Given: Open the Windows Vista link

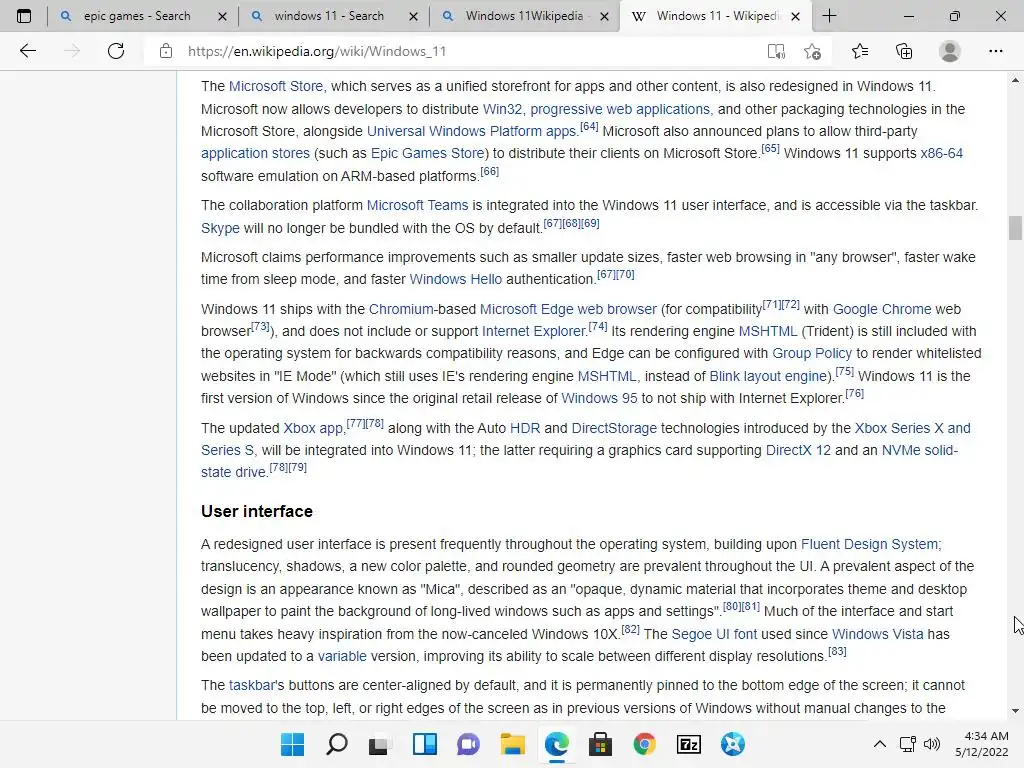Looking at the screenshot, I should click(878, 634).
